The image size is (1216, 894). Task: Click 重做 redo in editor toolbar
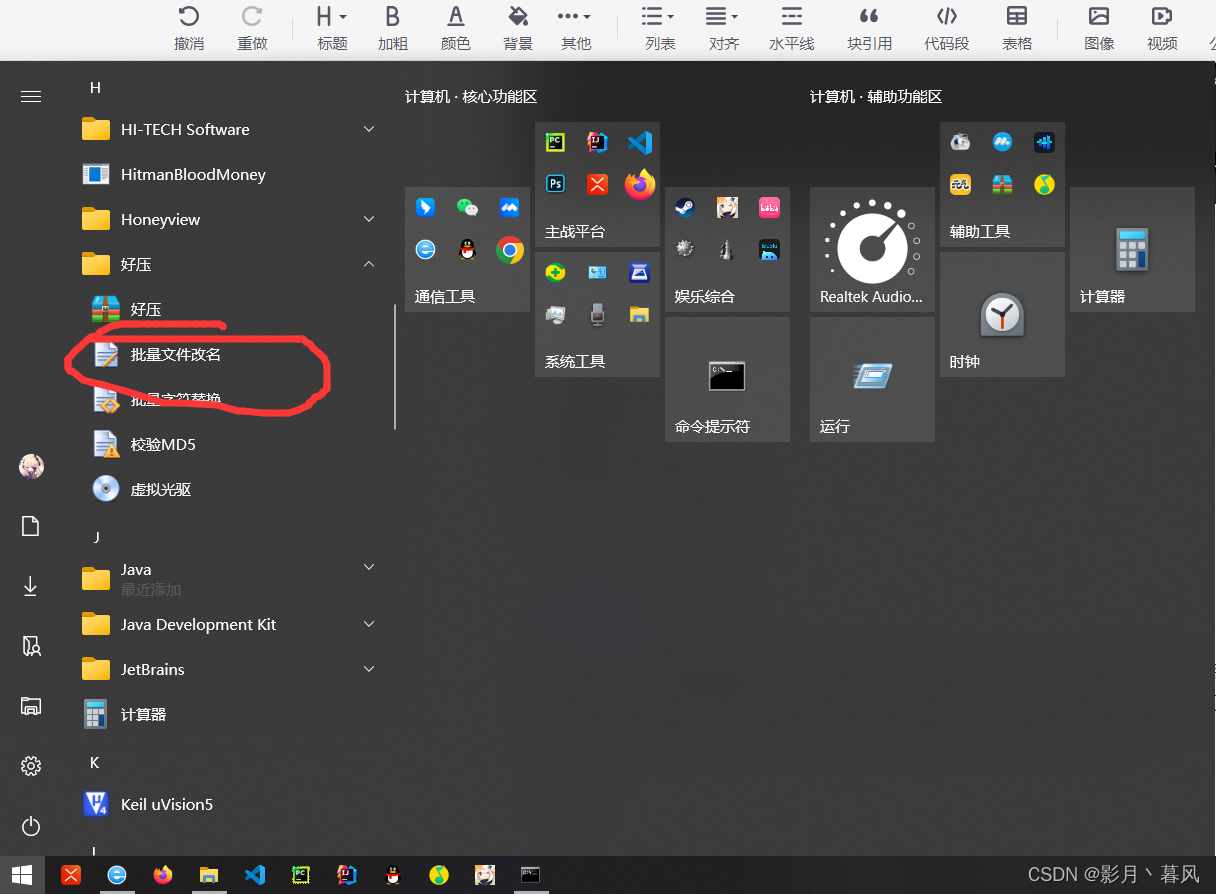tap(252, 28)
